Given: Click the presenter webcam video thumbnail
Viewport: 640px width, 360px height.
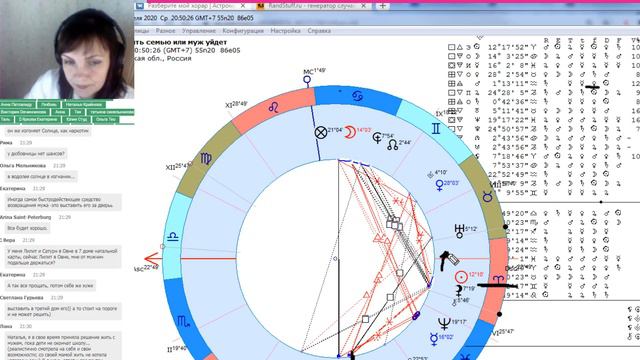Looking at the screenshot, I should (x=67, y=49).
